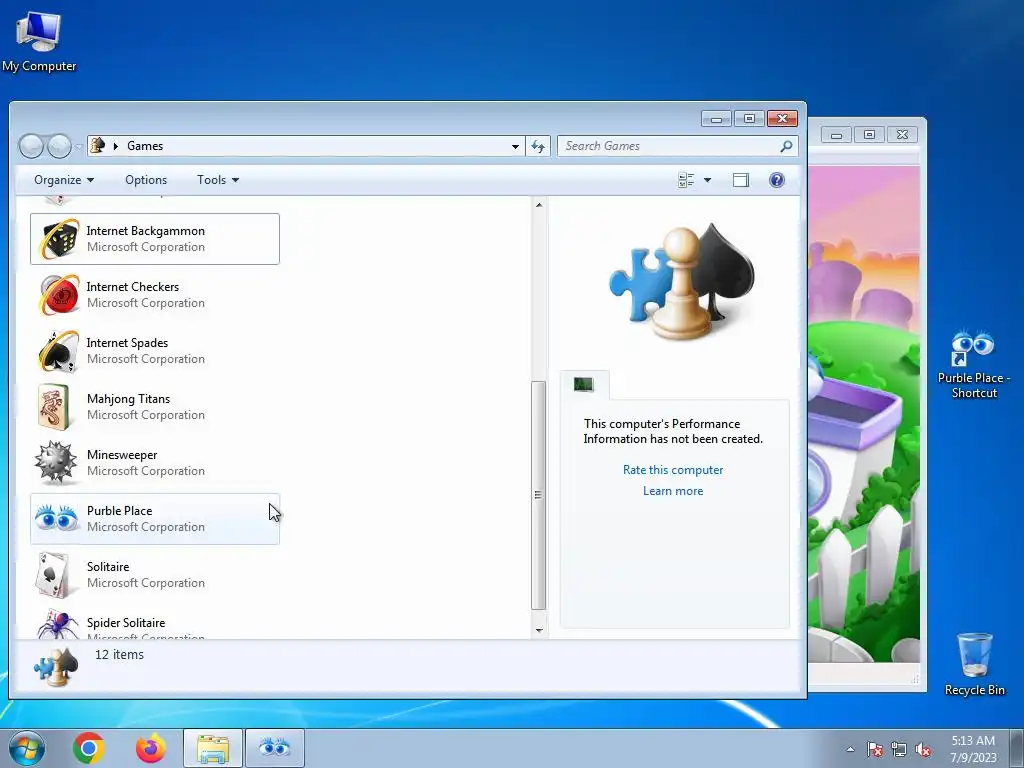This screenshot has height=768, width=1024.
Task: Click the '12 items' status text
Action: pyautogui.click(x=119, y=654)
